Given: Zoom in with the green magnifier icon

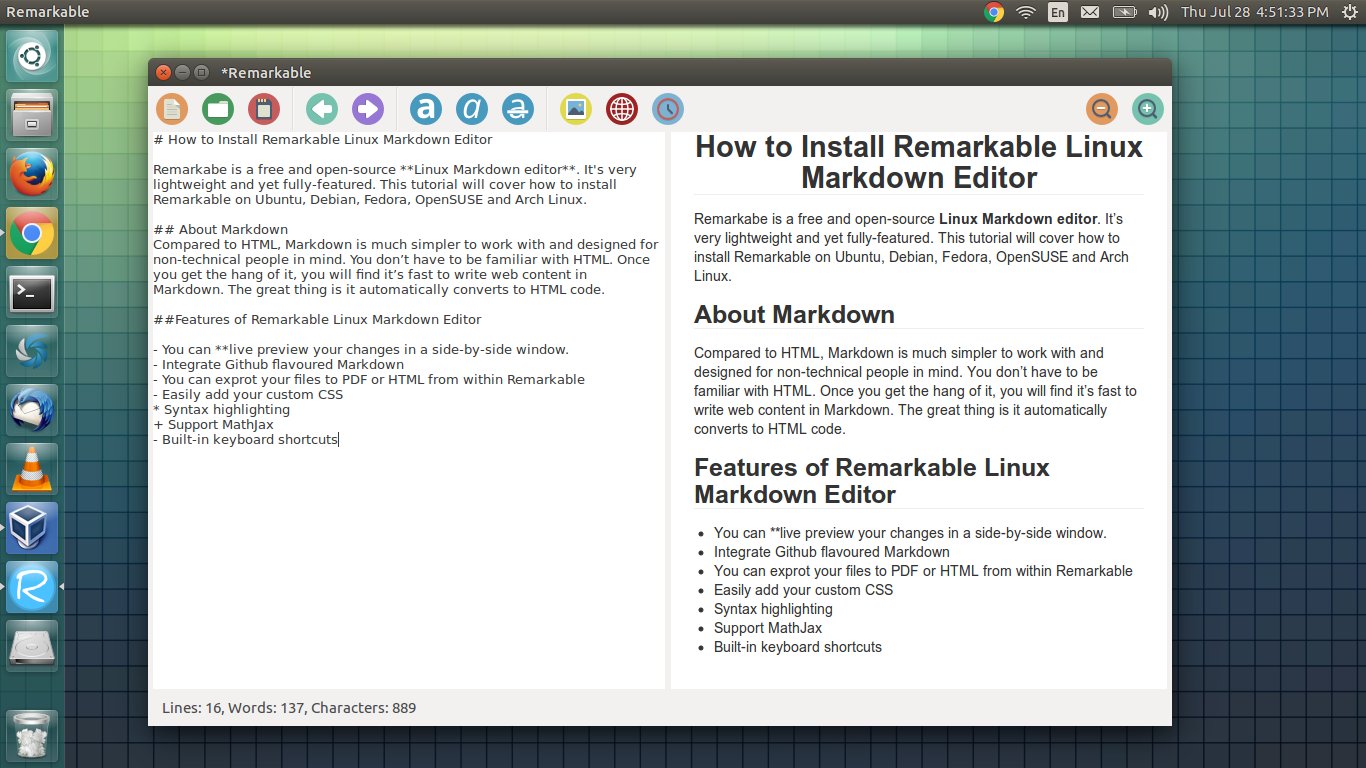Looking at the screenshot, I should [x=1148, y=108].
